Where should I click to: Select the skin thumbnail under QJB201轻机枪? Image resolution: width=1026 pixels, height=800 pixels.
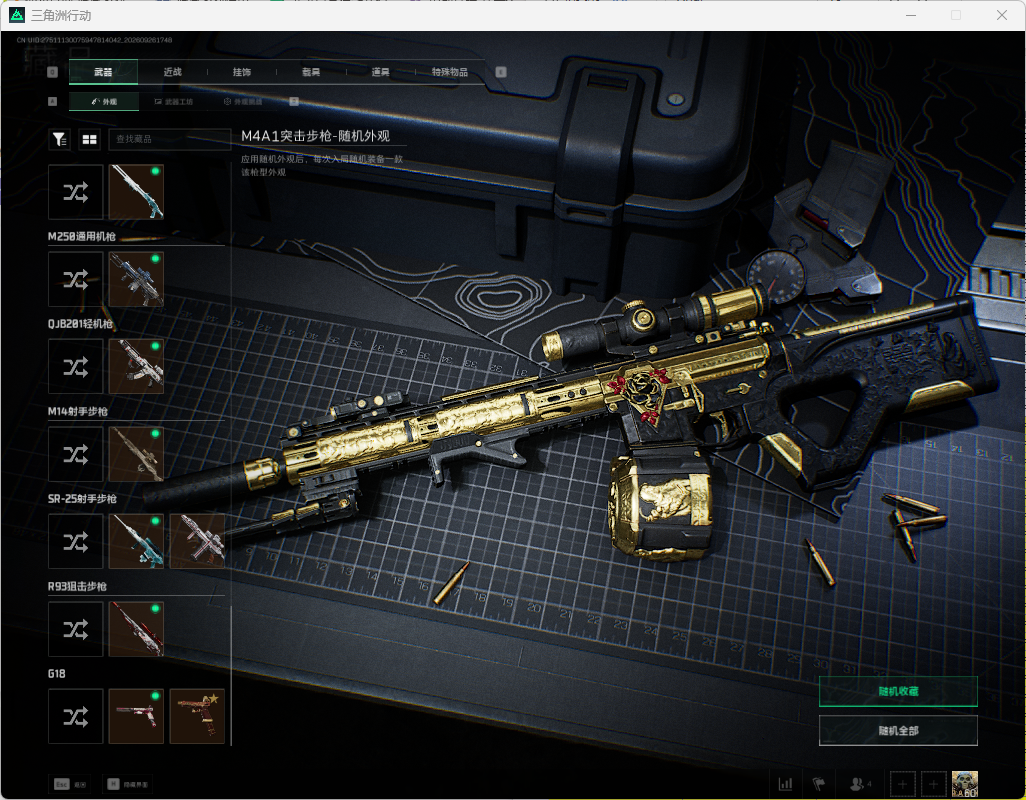(x=136, y=366)
